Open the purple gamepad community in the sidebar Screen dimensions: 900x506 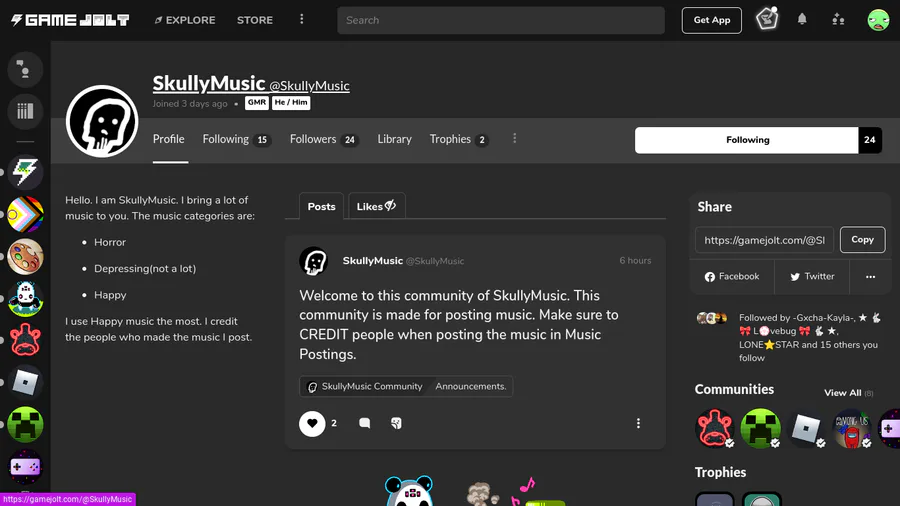click(x=25, y=466)
